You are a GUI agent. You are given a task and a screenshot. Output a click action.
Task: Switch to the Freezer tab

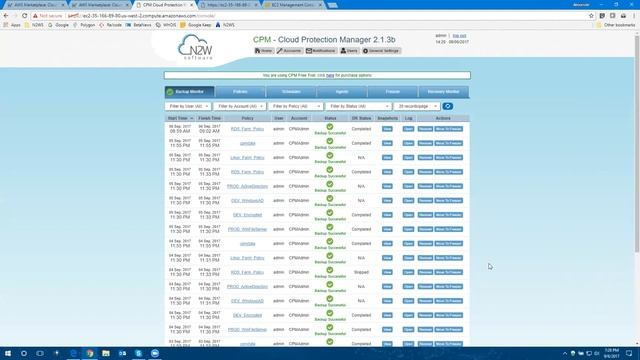(393, 92)
